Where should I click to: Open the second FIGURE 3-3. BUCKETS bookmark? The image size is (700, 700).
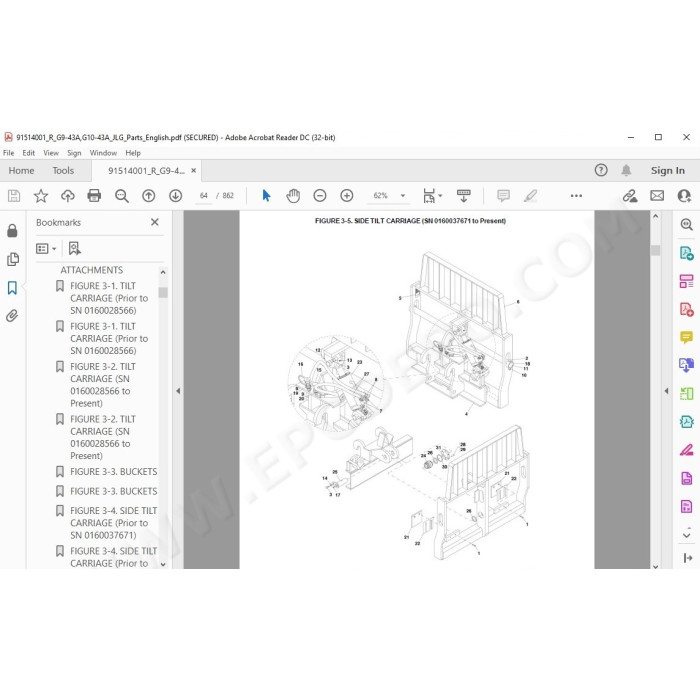tap(113, 491)
